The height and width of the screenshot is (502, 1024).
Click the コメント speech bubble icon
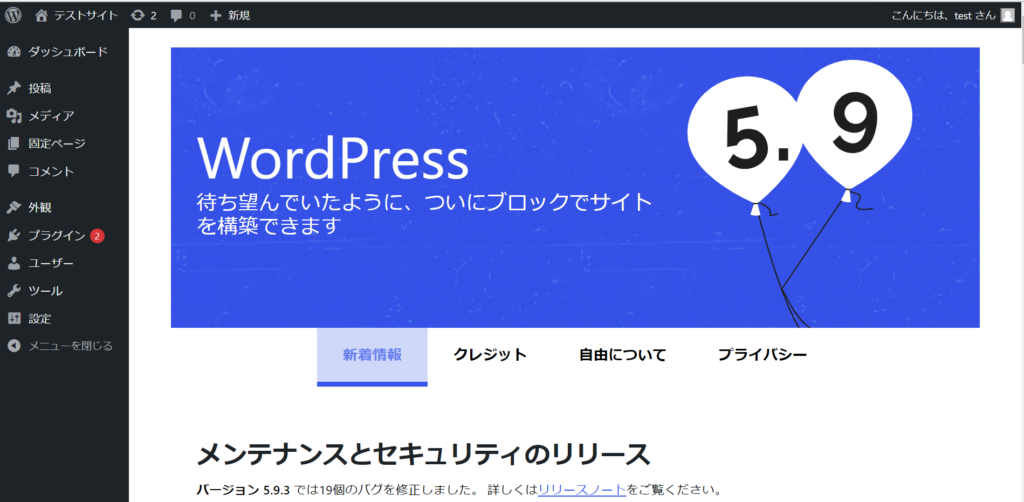(x=14, y=171)
